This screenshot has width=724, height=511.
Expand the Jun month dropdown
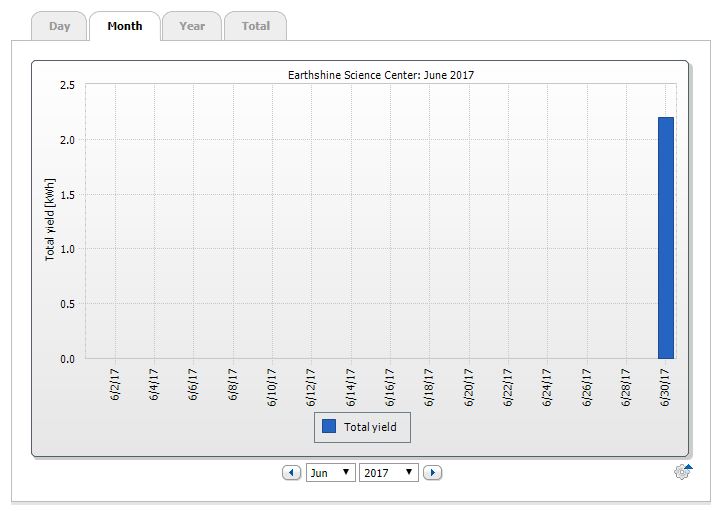pyautogui.click(x=330, y=472)
